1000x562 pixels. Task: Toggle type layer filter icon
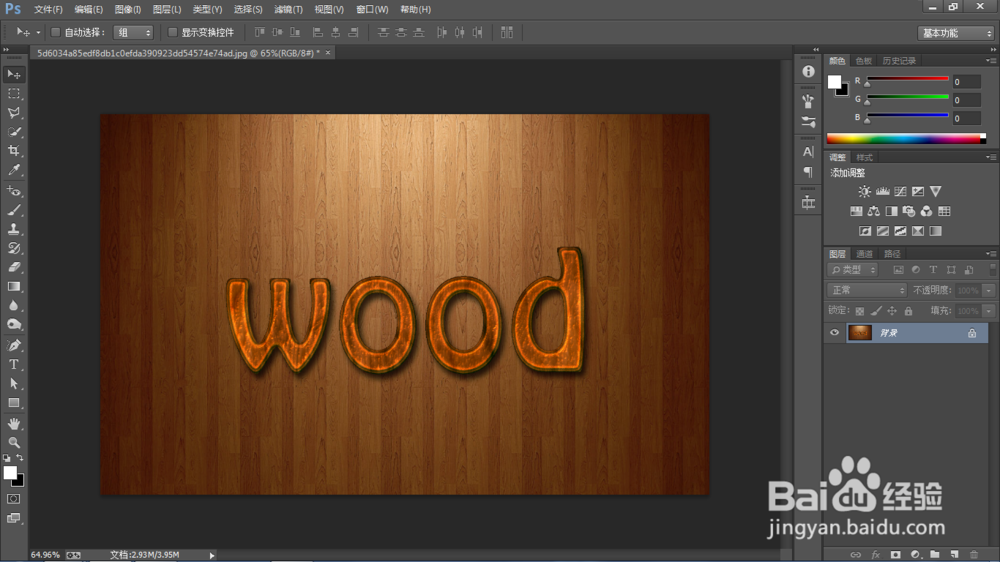click(933, 270)
